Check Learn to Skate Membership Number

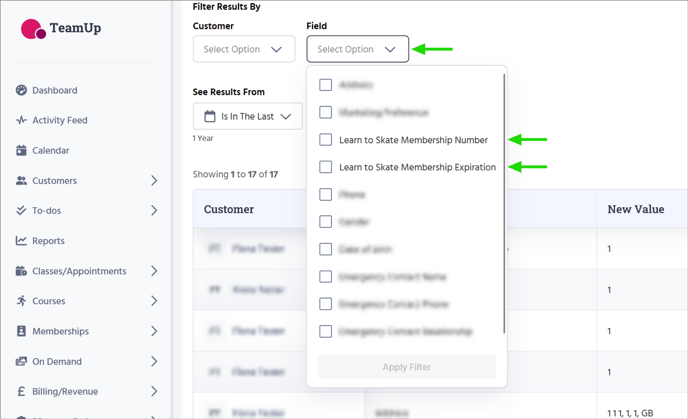(326, 140)
